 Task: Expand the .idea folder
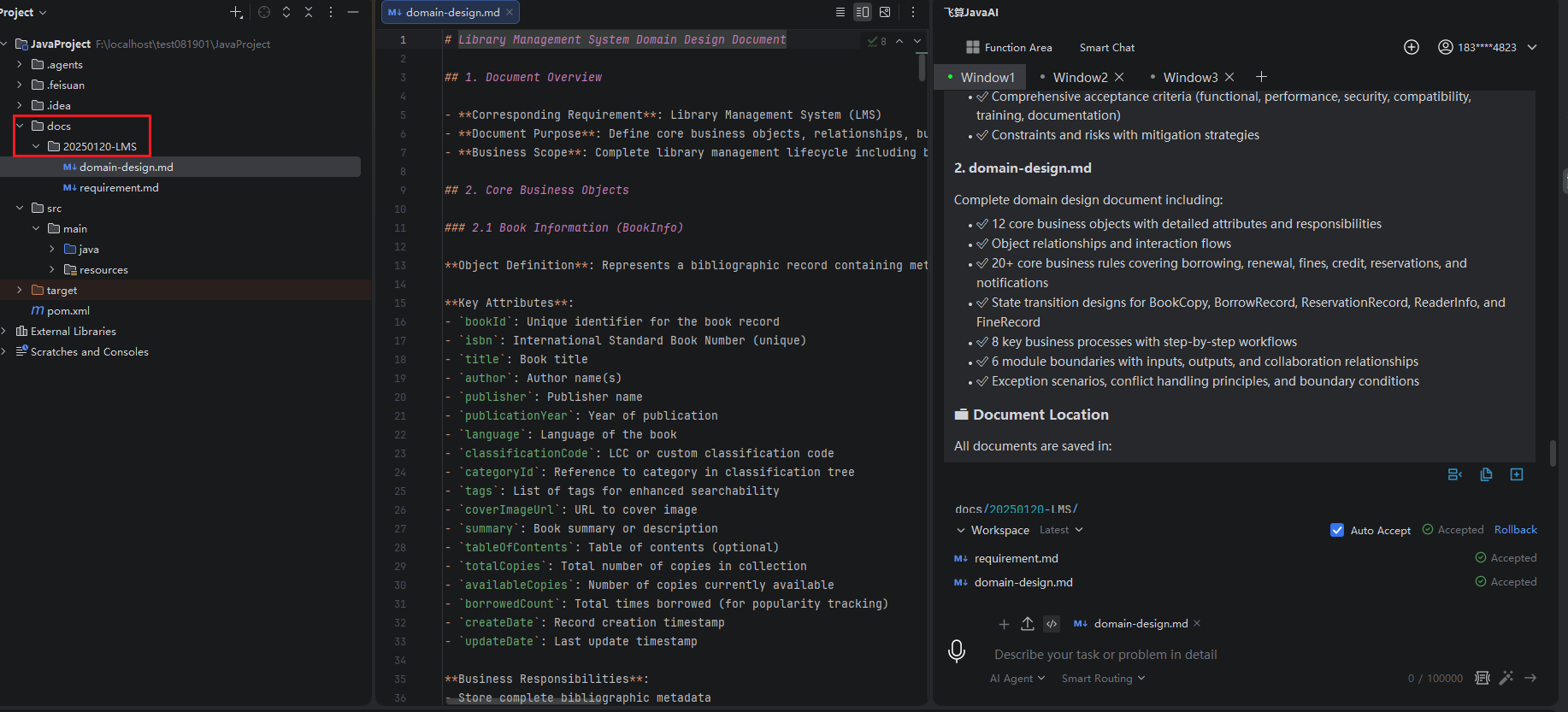(20, 105)
